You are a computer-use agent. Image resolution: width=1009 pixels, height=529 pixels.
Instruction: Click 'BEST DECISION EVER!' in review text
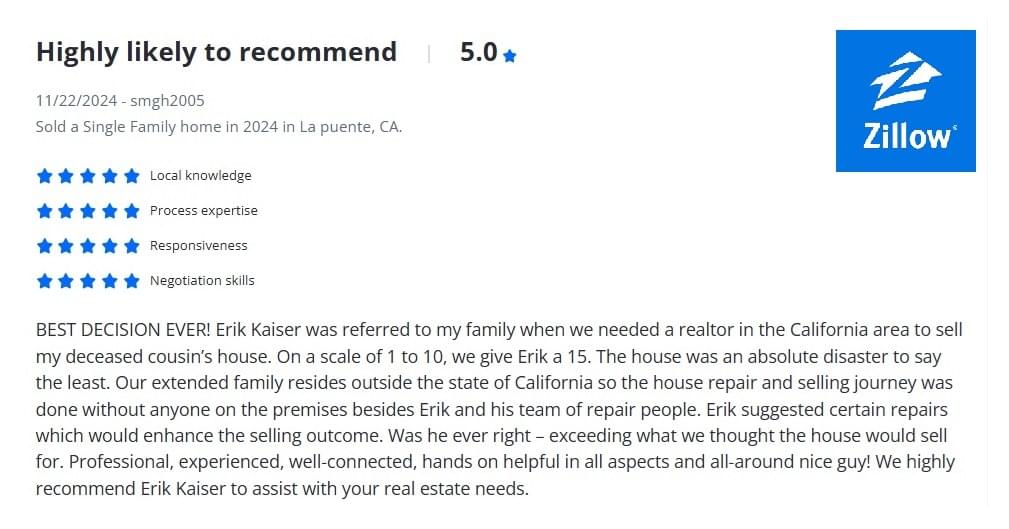click(x=123, y=330)
